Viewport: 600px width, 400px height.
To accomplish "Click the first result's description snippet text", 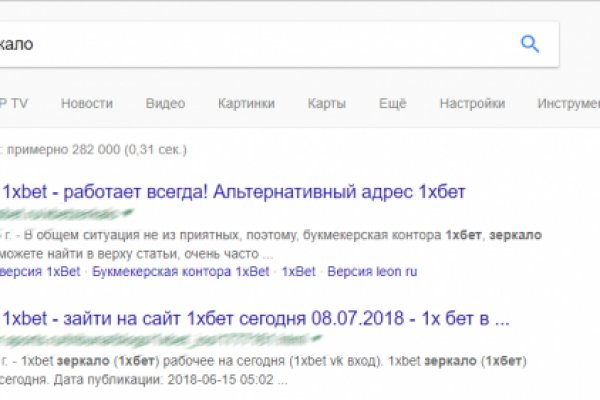I will click(250, 245).
